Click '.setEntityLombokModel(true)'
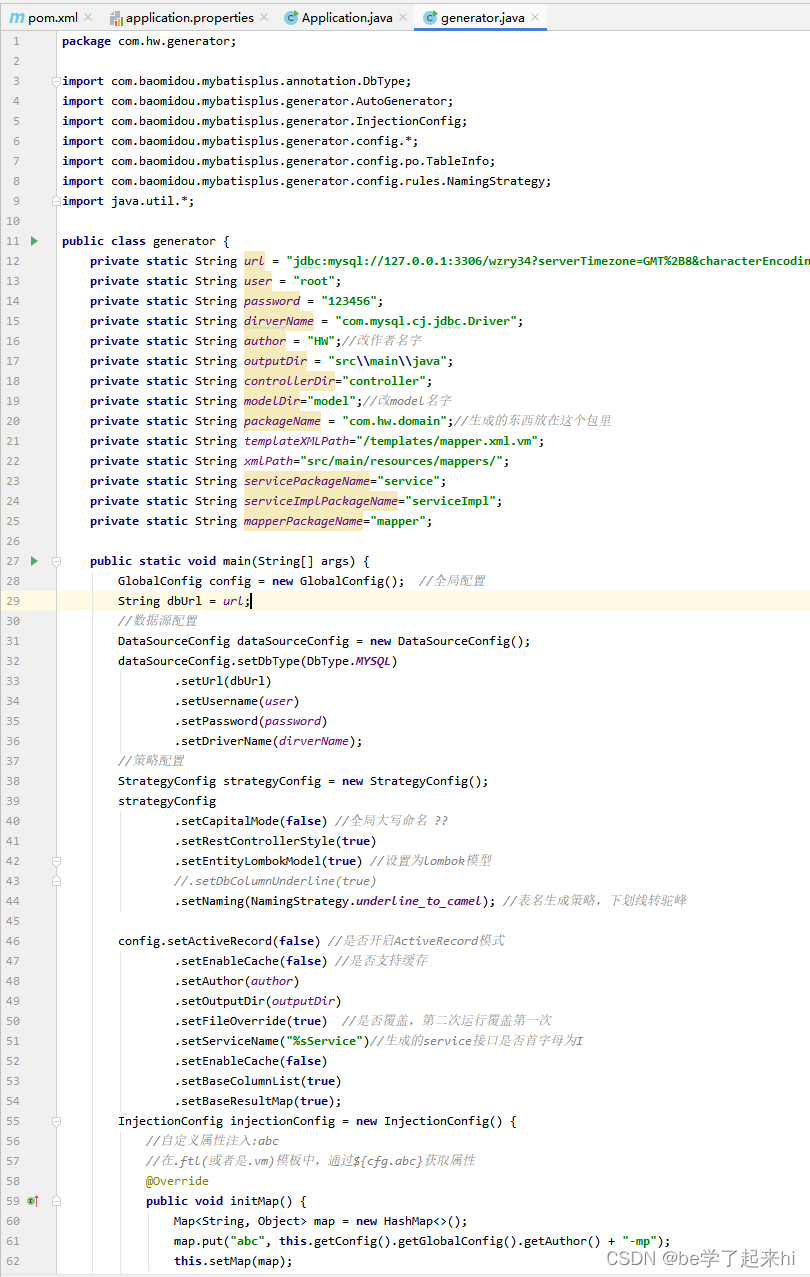The height and width of the screenshot is (1277, 810). [x=268, y=861]
